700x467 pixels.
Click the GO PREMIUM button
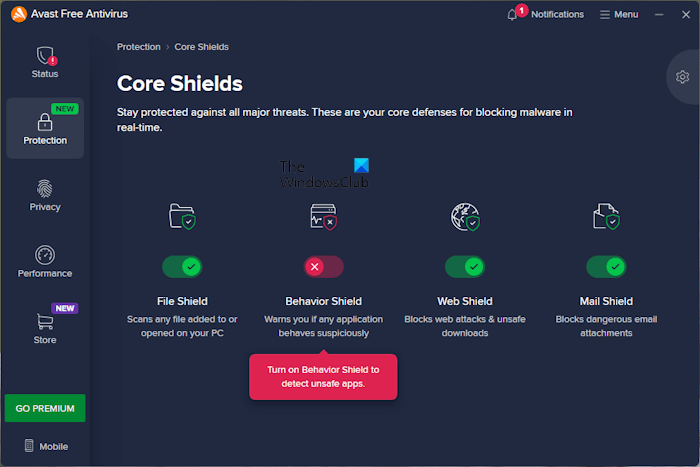coord(44,408)
